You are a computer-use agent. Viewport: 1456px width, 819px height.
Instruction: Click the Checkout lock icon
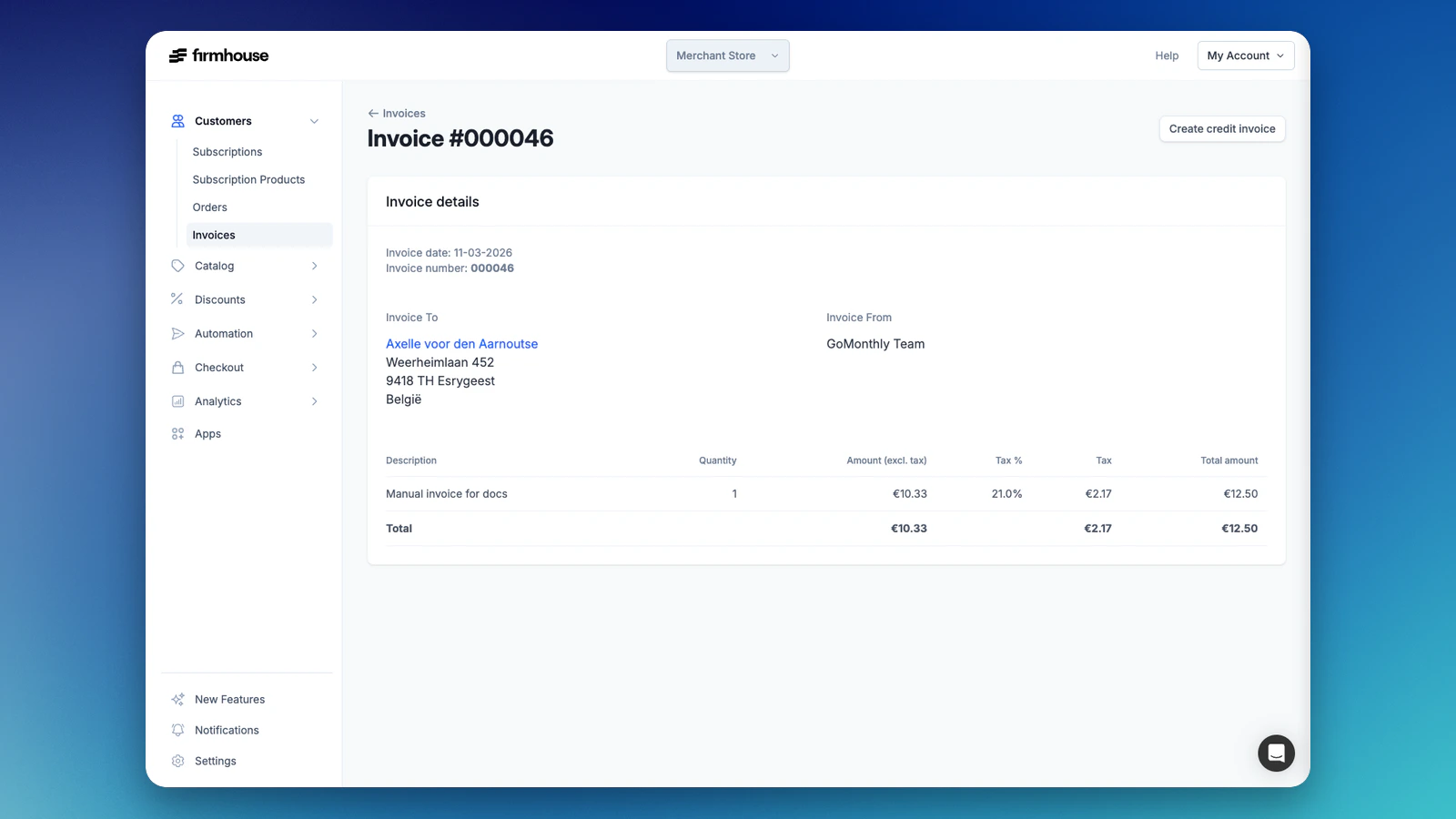(177, 367)
